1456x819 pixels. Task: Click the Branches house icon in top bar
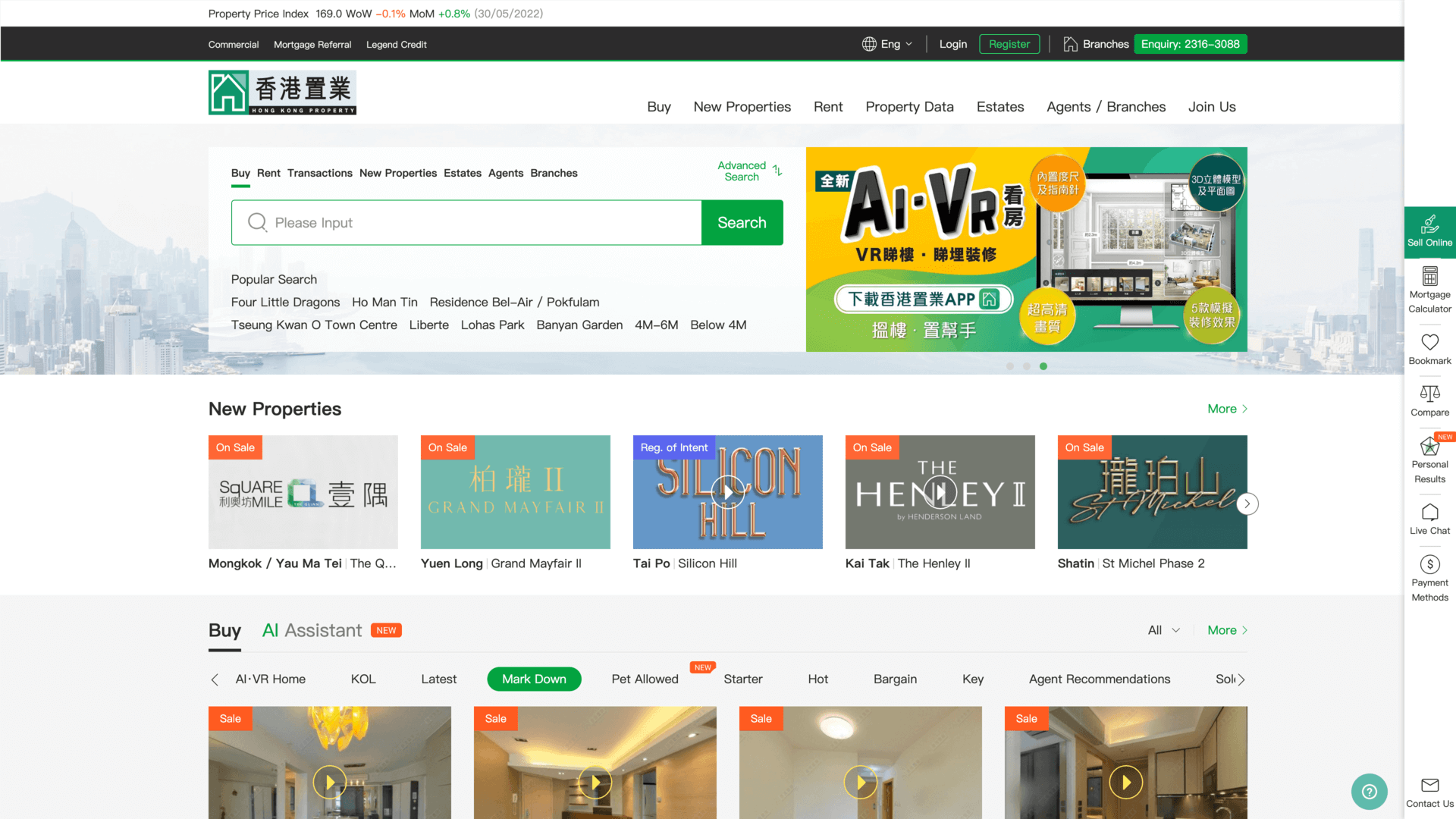click(1070, 44)
